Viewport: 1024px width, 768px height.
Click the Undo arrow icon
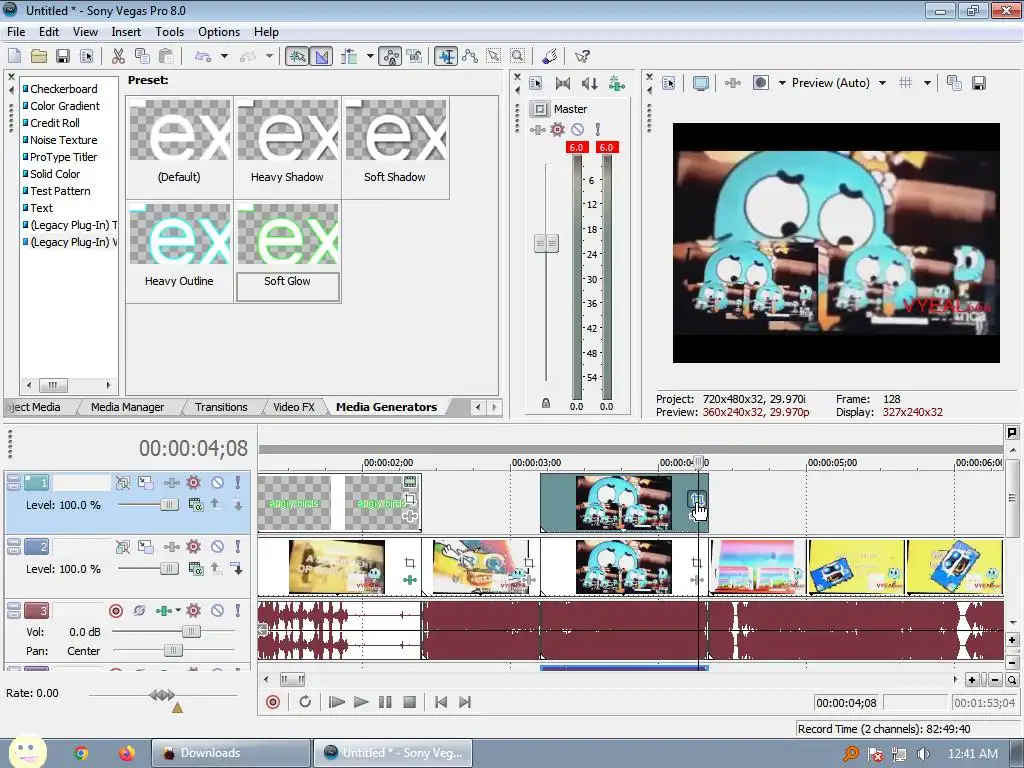(x=203, y=56)
